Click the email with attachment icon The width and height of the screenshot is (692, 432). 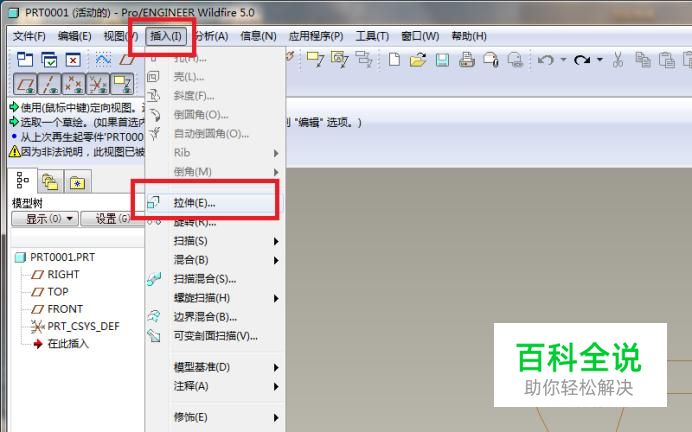click(x=491, y=59)
